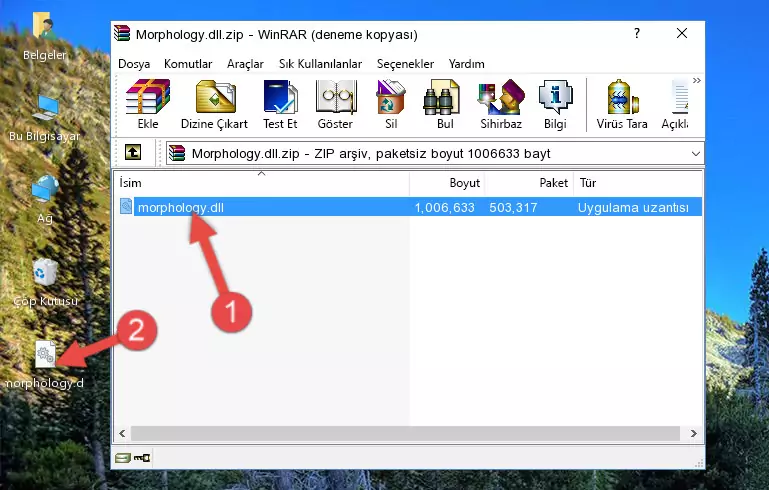The image size is (769, 490).
Task: Click the drive selector status bar icon
Action: click(123, 458)
